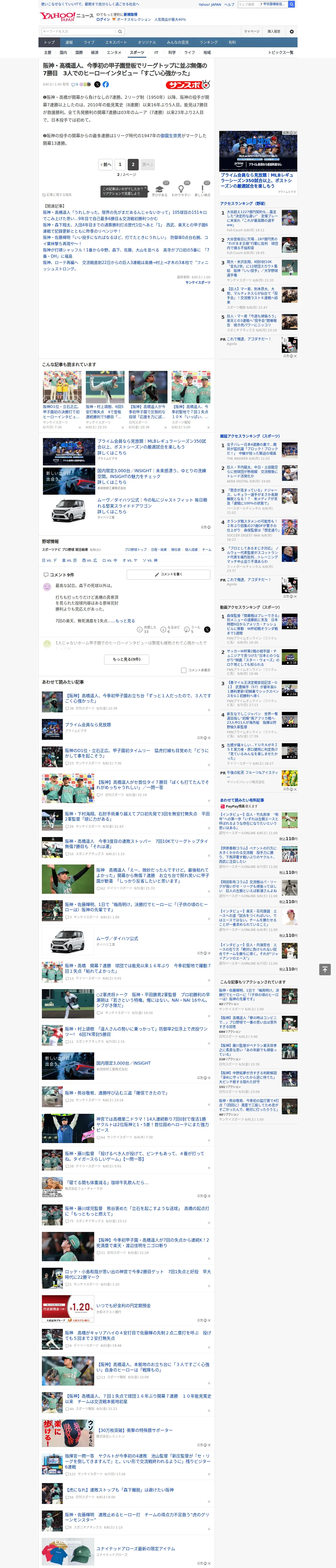
Task: Open the 速報 tab
Action: tap(69, 43)
